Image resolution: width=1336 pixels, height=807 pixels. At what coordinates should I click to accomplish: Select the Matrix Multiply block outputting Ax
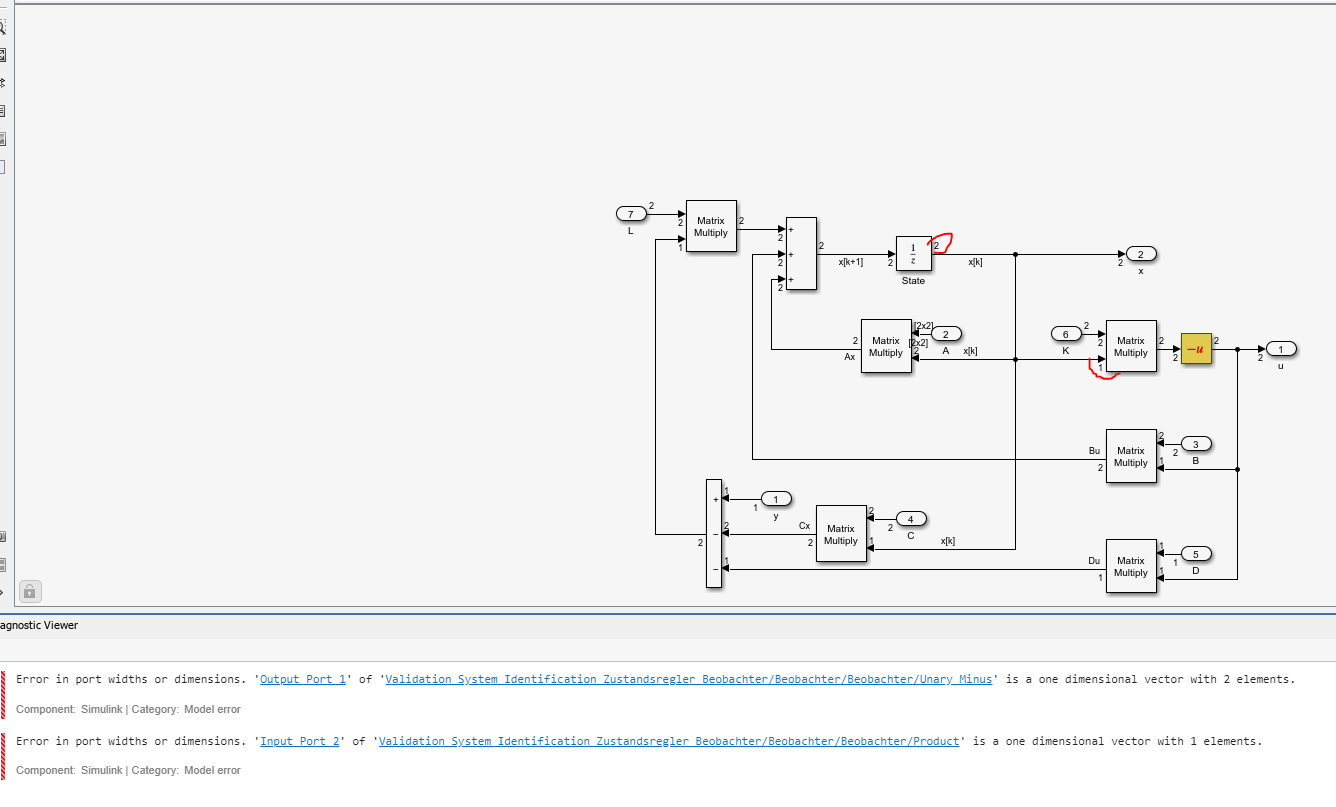coord(886,347)
